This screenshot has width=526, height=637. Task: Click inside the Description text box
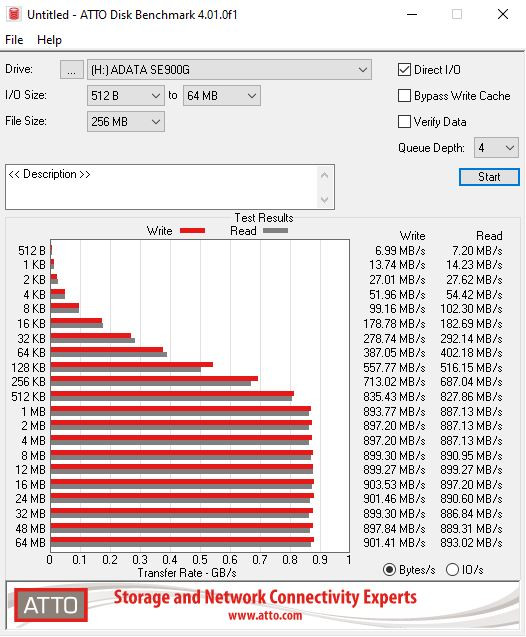coord(162,187)
